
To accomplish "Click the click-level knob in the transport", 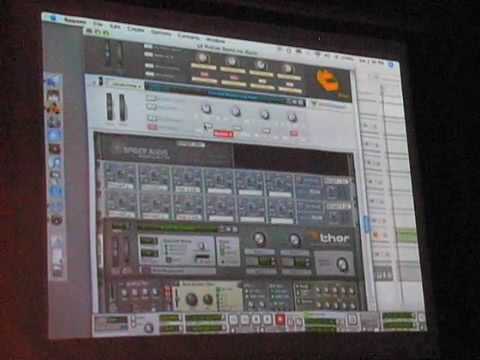I will click(149, 328).
